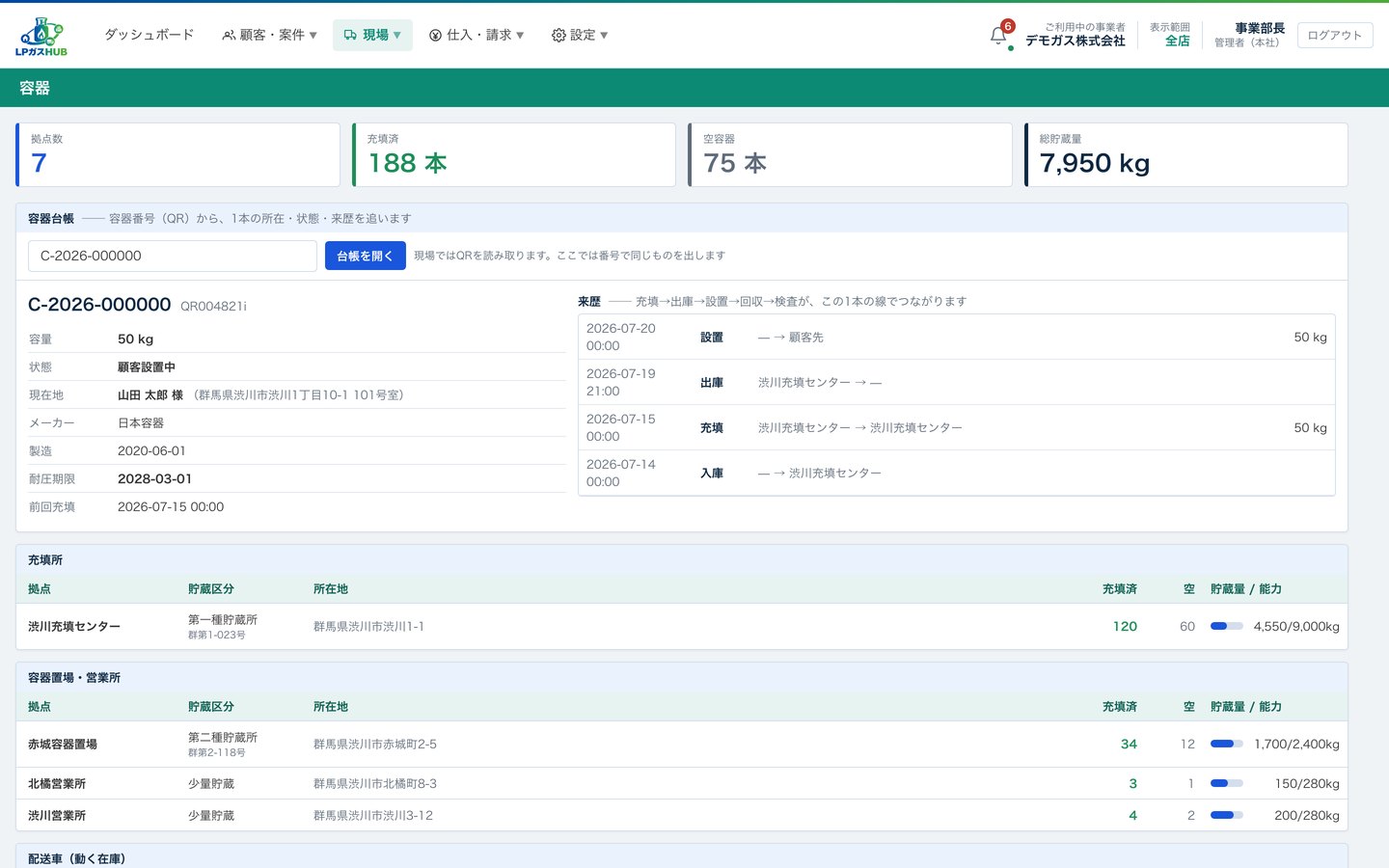Click the yen icon beside 仕入・請求

pos(435,35)
